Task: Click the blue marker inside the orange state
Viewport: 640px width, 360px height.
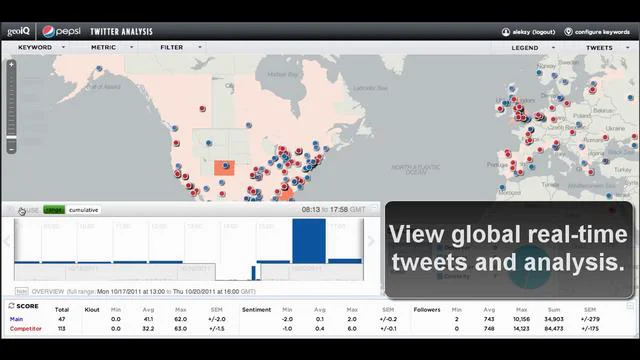Action: (x=226, y=165)
